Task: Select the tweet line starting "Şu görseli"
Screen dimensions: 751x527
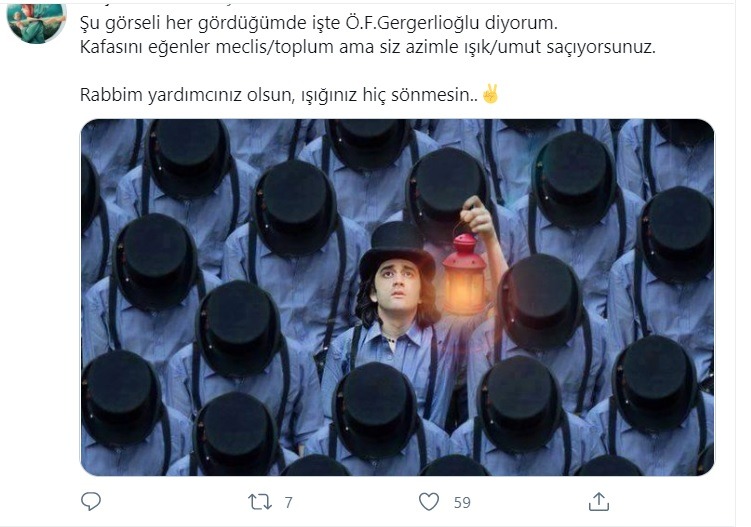Action: 319,23
